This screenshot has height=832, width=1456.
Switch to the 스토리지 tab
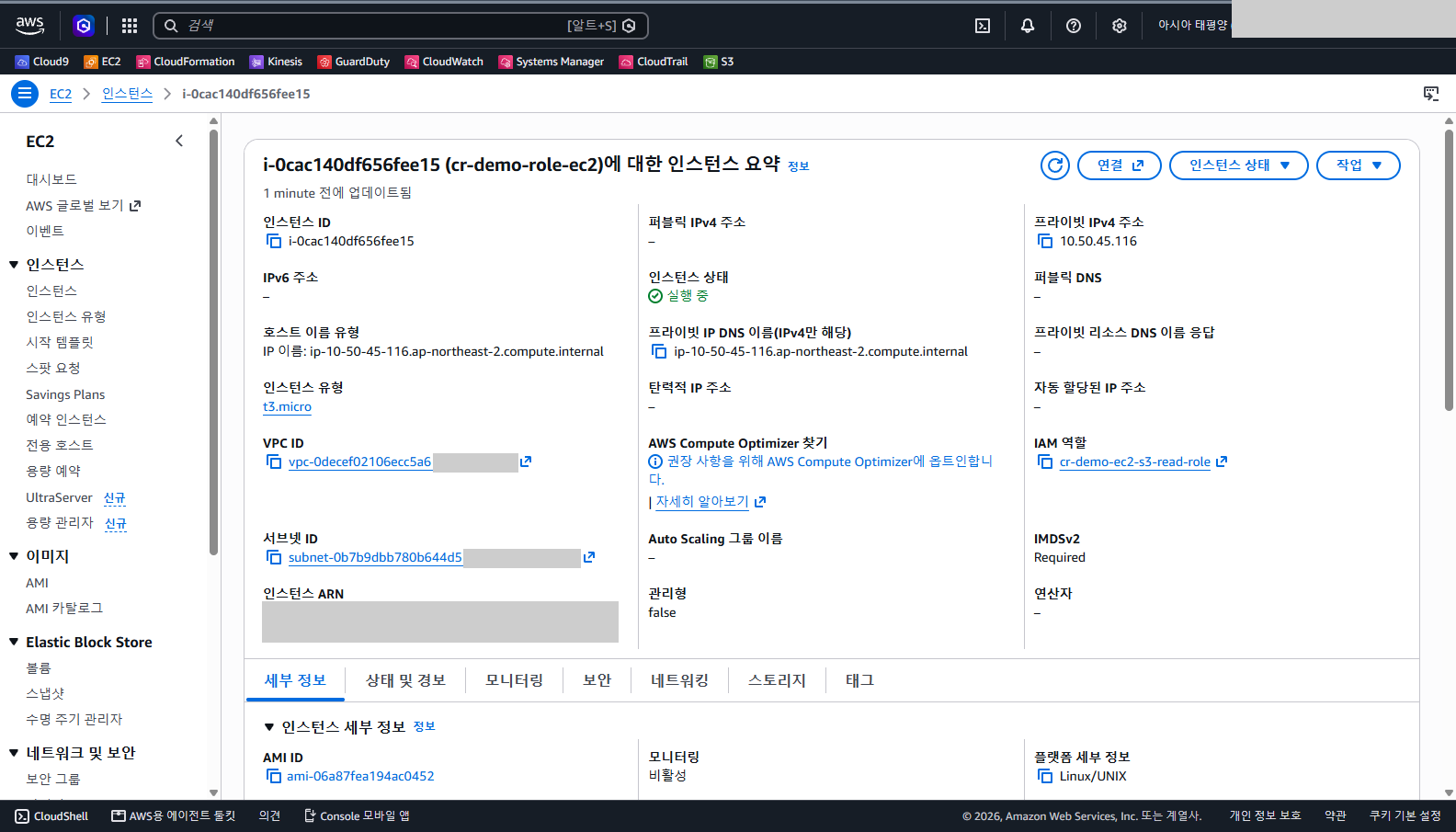point(777,680)
